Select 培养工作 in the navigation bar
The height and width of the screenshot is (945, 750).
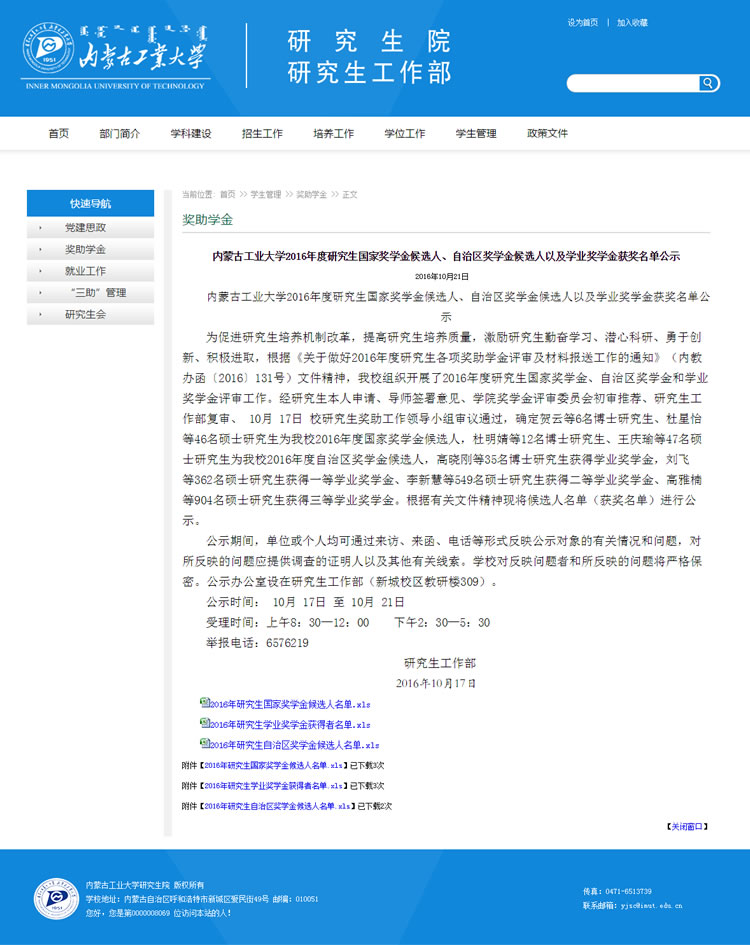333,134
